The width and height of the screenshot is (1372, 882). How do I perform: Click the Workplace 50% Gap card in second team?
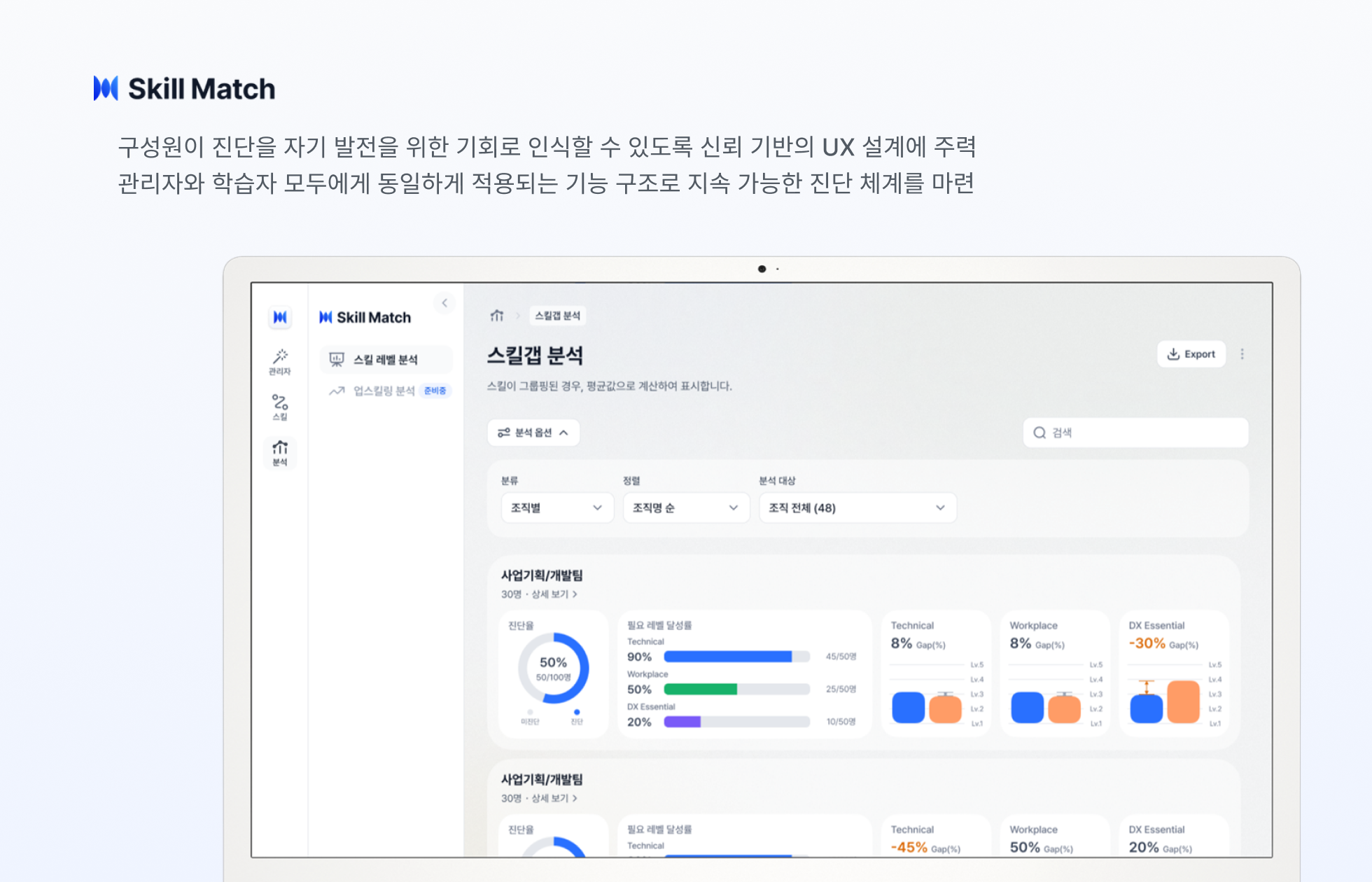coord(1055,836)
